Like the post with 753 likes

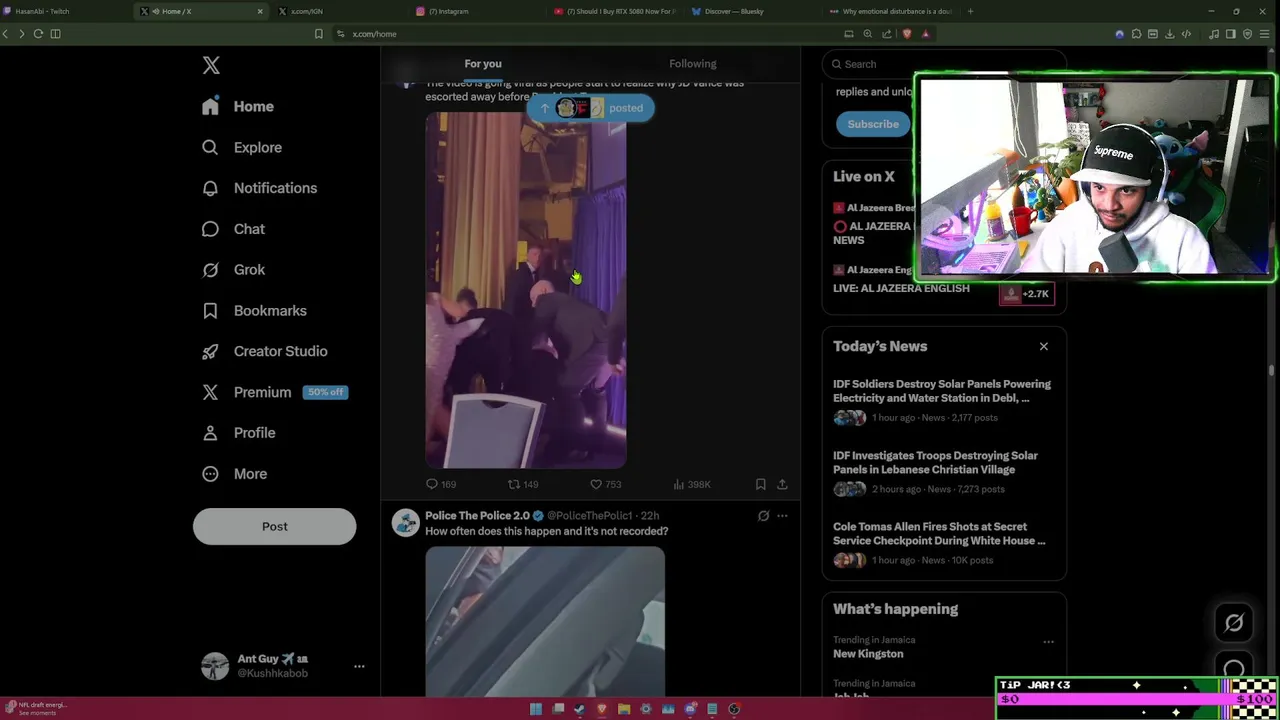click(x=606, y=484)
